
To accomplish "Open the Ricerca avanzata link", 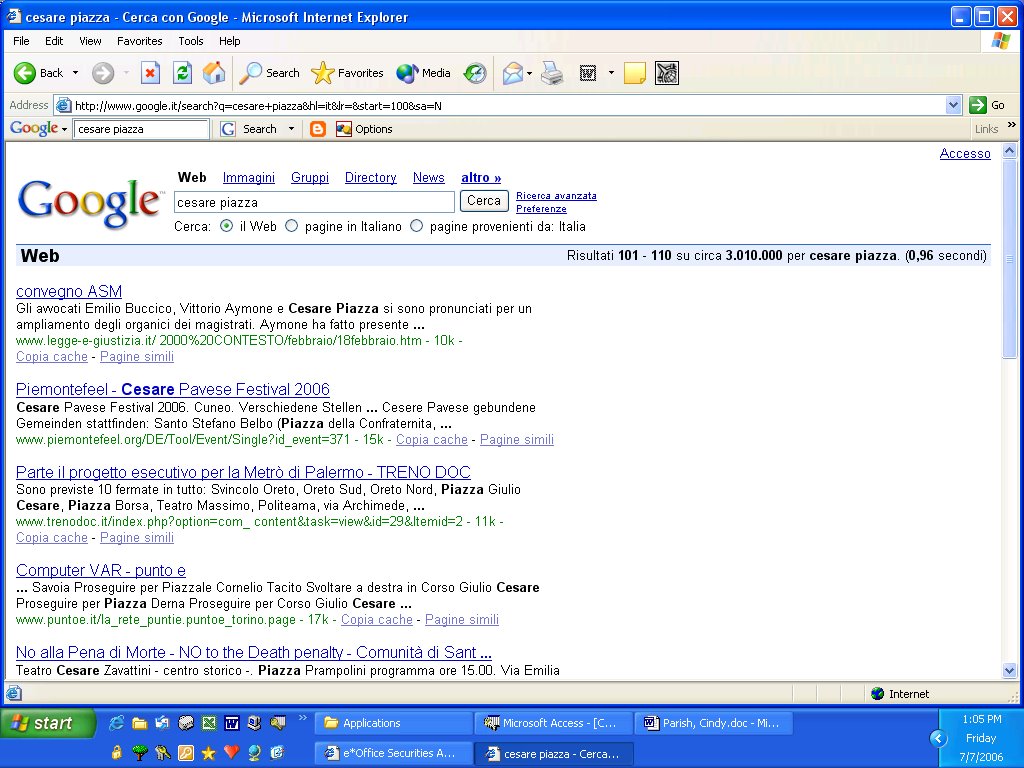I will tap(556, 196).
